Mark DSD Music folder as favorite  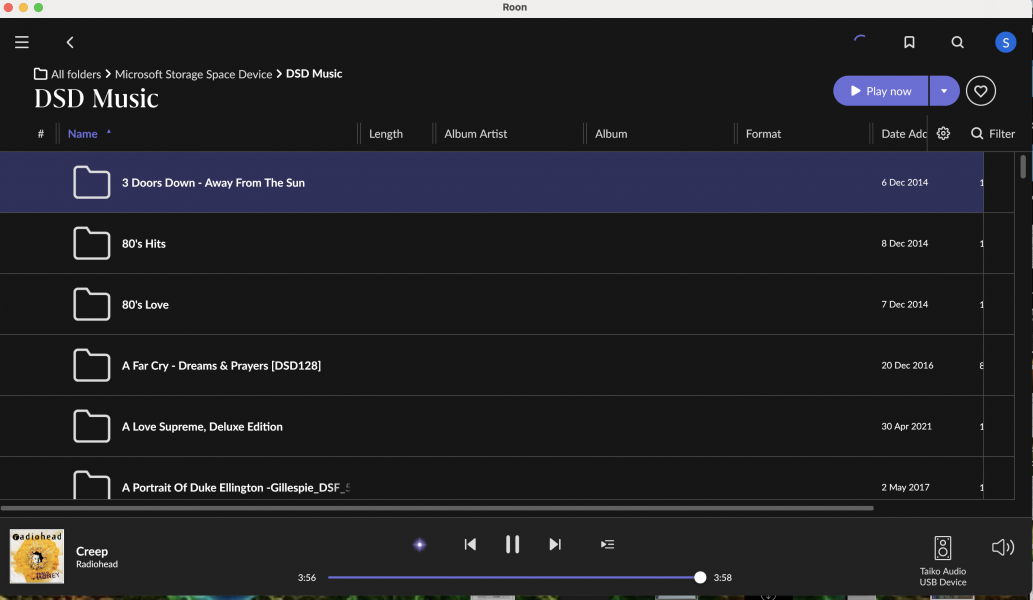pyautogui.click(x=980, y=91)
